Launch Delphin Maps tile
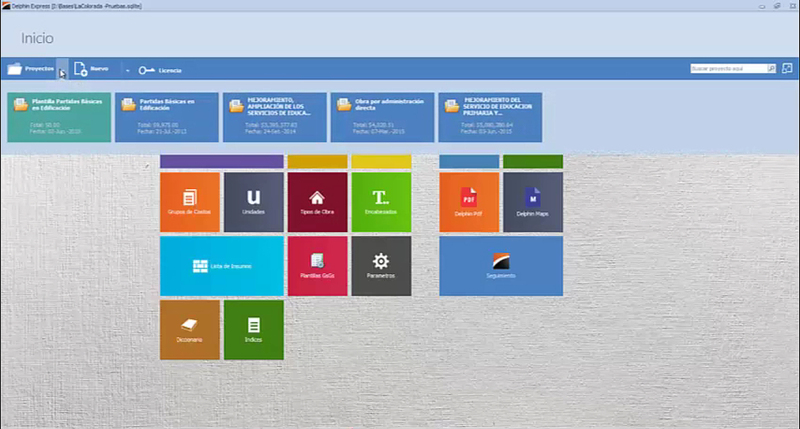This screenshot has width=800, height=429. point(532,202)
